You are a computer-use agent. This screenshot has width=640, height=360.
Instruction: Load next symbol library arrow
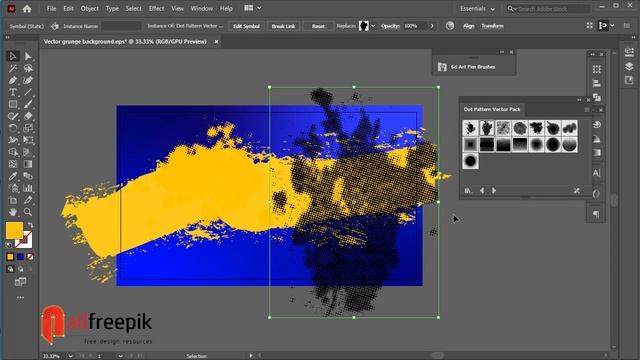coord(494,191)
